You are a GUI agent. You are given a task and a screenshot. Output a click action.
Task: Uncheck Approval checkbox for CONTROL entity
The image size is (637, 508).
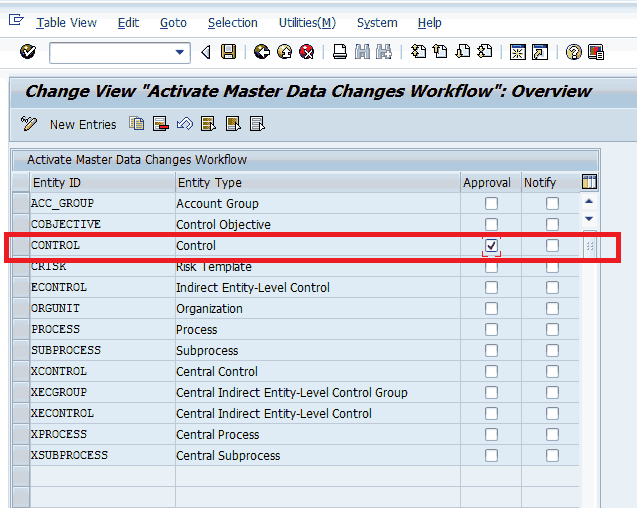click(491, 246)
